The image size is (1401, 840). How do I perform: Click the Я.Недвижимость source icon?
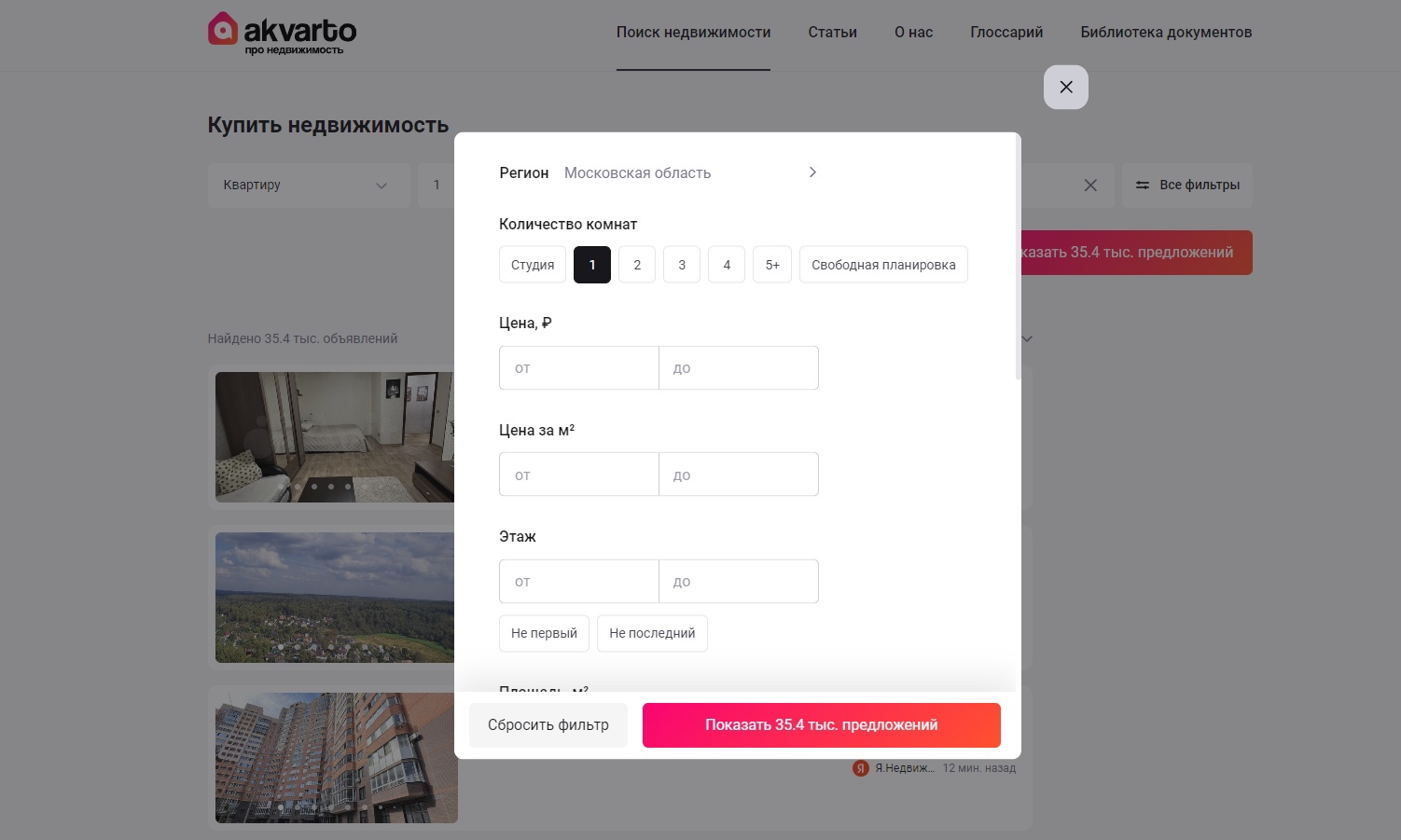tap(861, 768)
